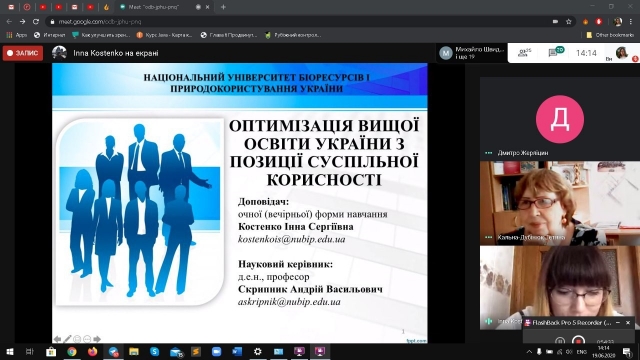Select Кальна-Дубінюк Тетяна video tile

(560, 203)
